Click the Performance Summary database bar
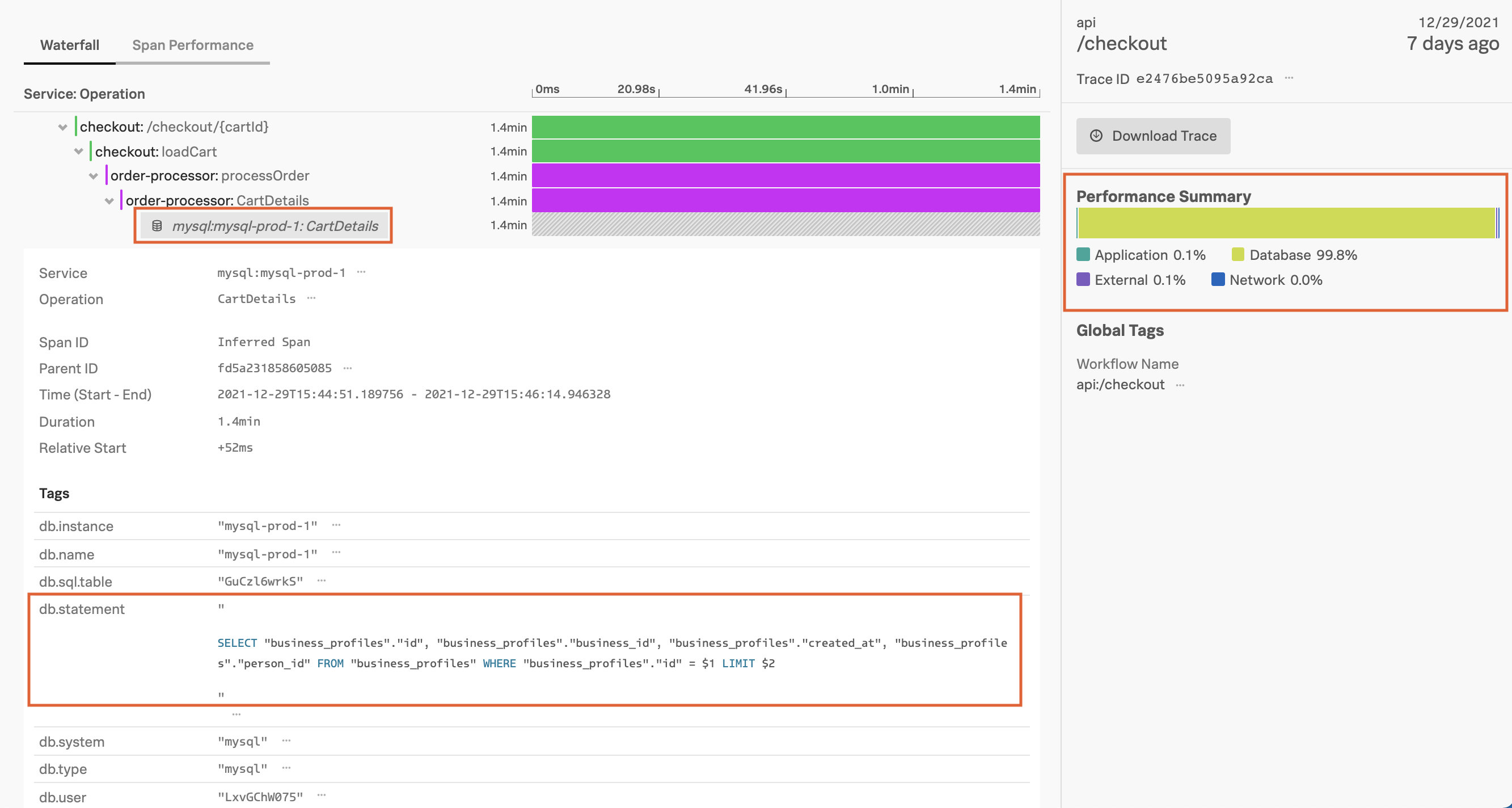Viewport: 1512px width, 808px height. [x=1286, y=223]
